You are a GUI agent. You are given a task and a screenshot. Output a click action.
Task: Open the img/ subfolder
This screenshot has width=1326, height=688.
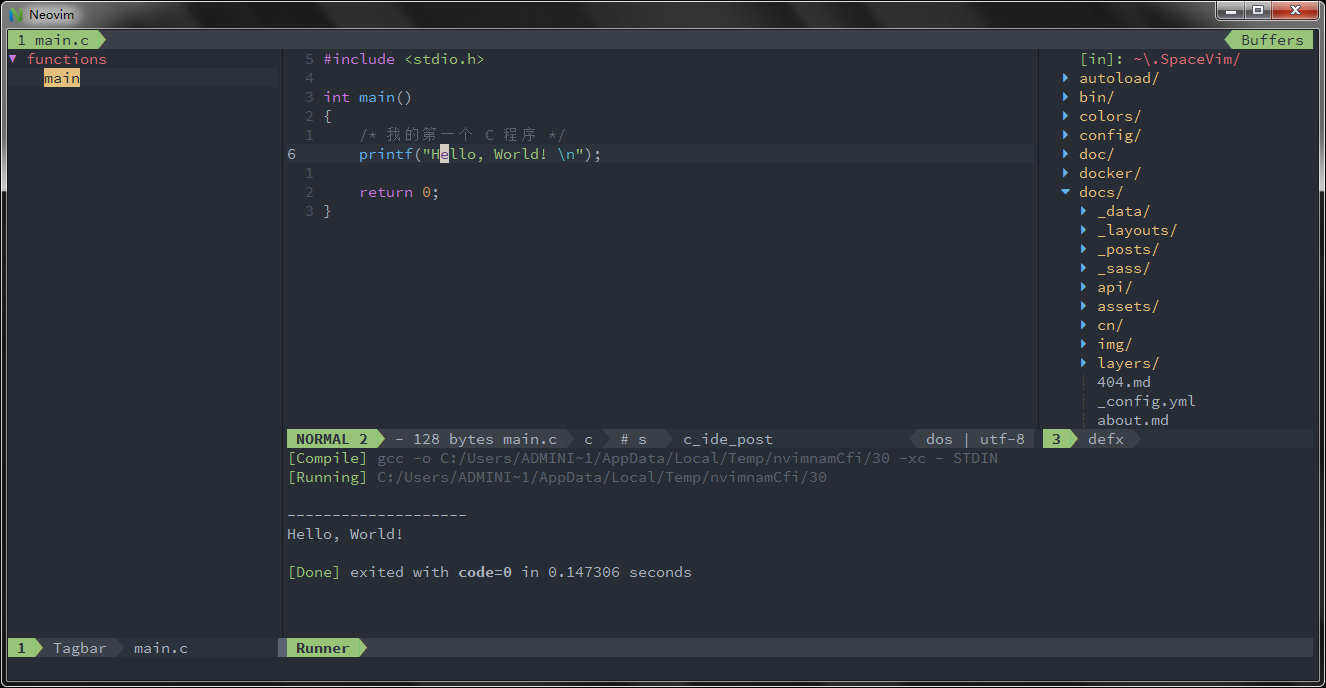pyautogui.click(x=1114, y=344)
